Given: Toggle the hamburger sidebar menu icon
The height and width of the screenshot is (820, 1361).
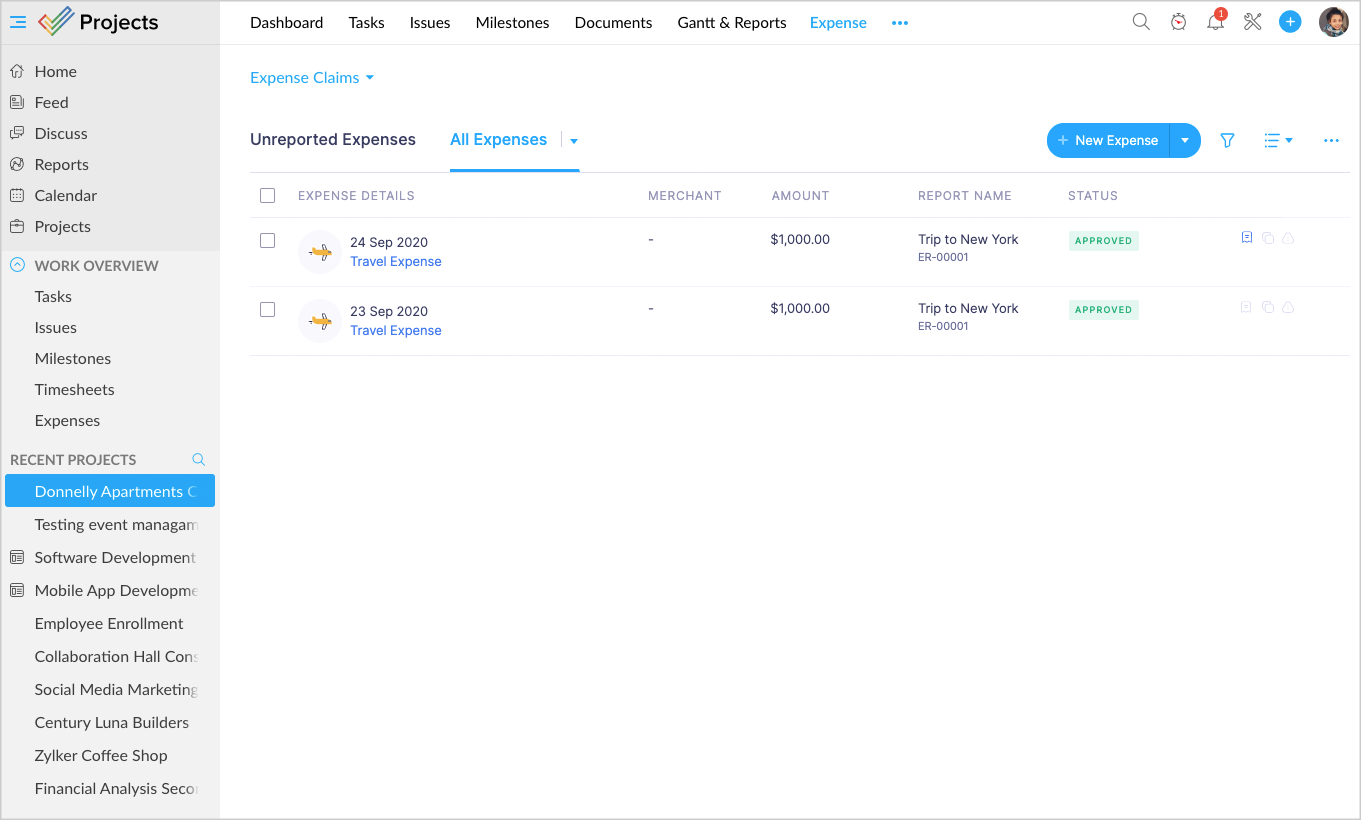Looking at the screenshot, I should 18,22.
